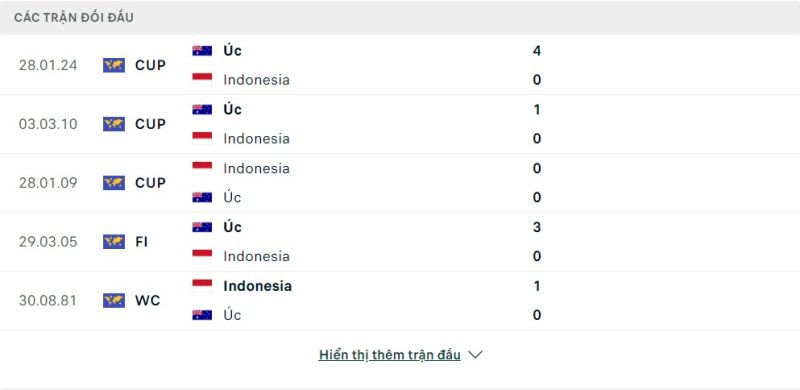This screenshot has height=390, width=800.
Task: Click Indonesia flag in 03.03.10 match
Action: point(202,138)
